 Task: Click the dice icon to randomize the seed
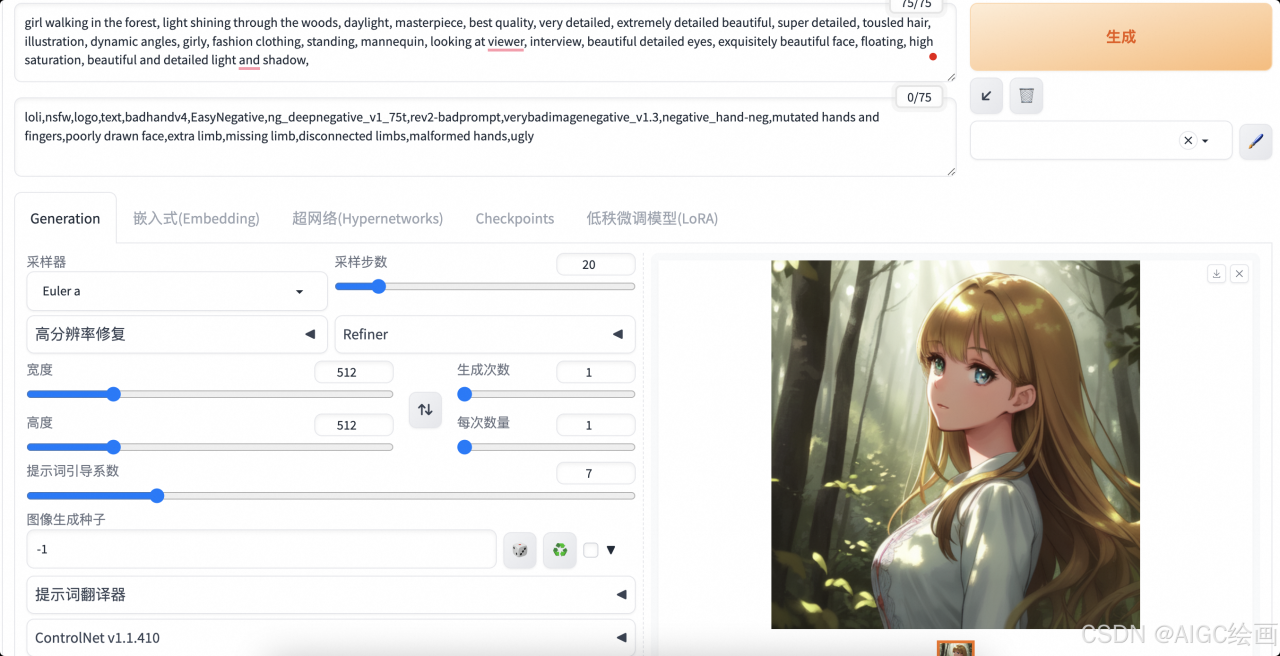520,550
